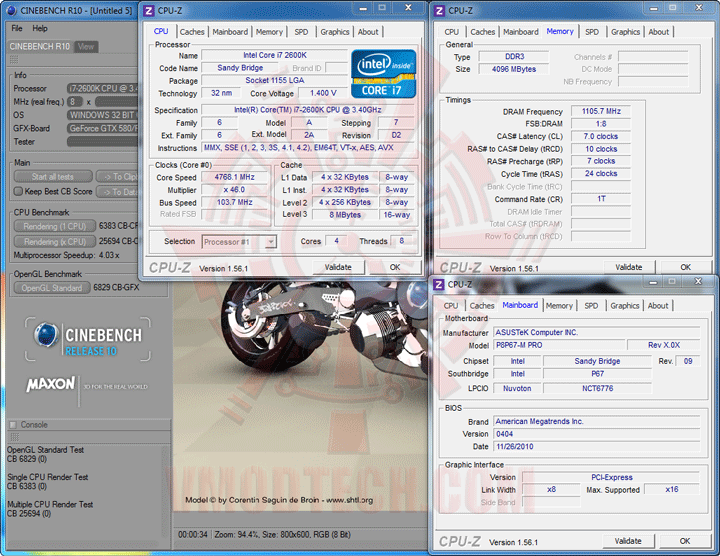
Task: Click the Multiplier value x 46.0
Action: pos(235,190)
